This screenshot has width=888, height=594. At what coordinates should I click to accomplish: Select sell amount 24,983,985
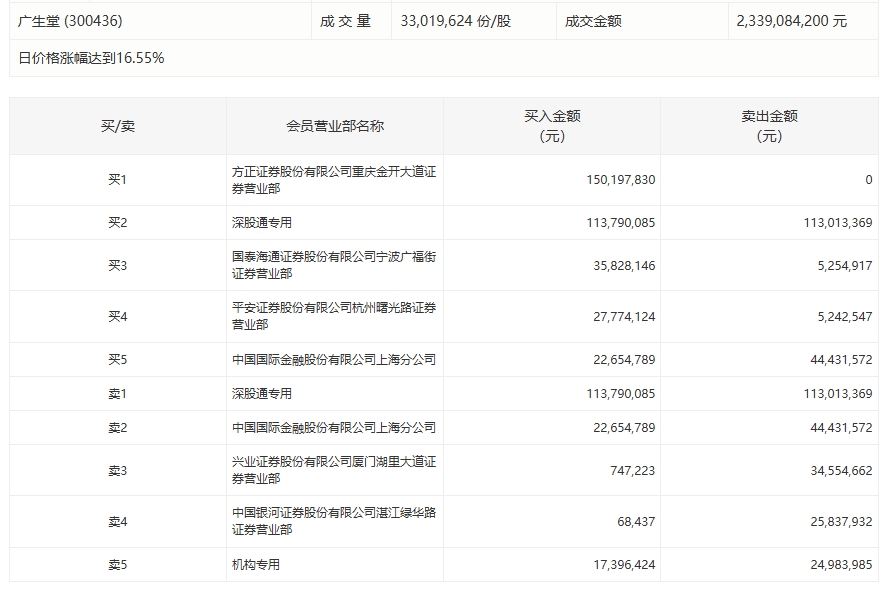[842, 565]
